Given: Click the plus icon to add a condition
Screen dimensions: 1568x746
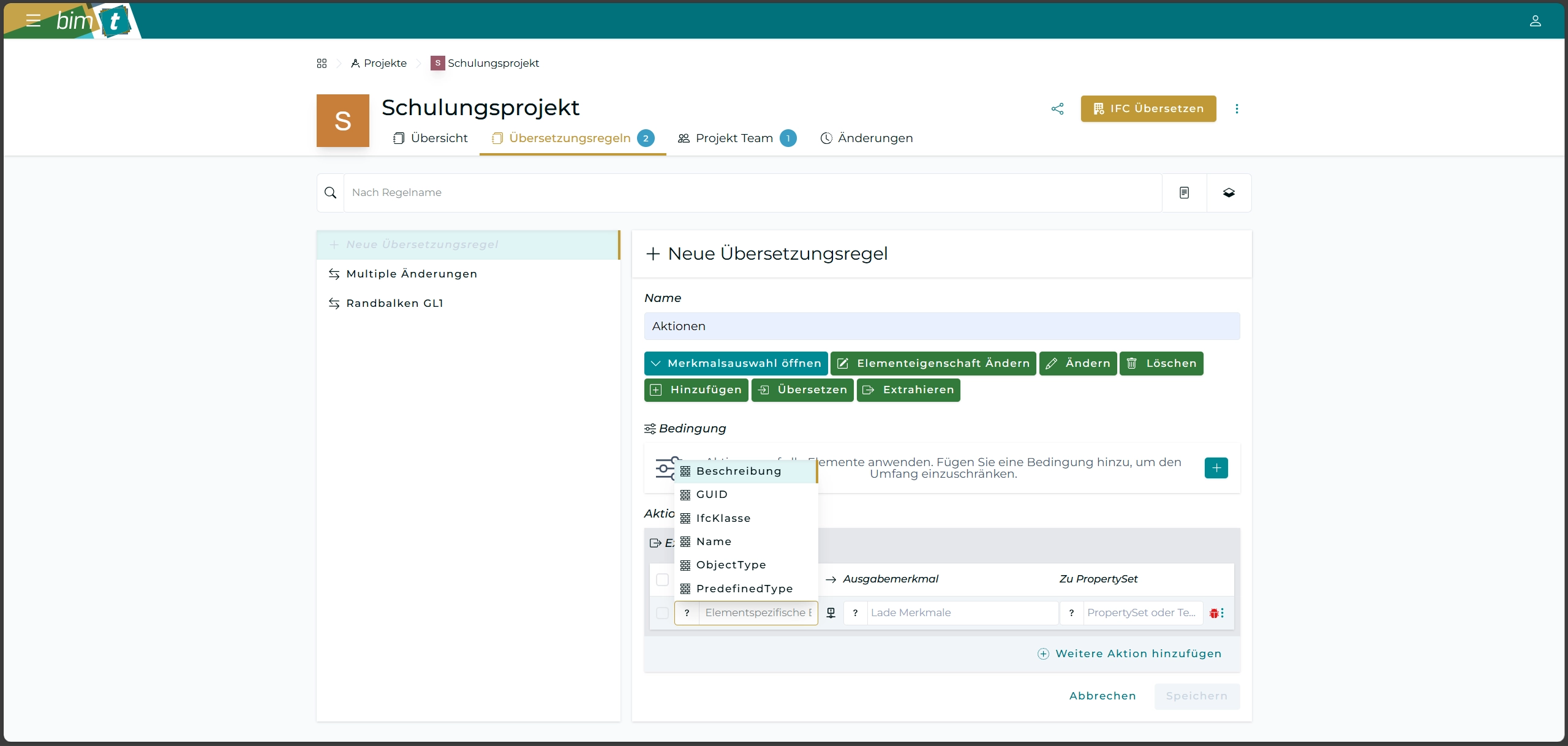Looking at the screenshot, I should (x=1216, y=468).
